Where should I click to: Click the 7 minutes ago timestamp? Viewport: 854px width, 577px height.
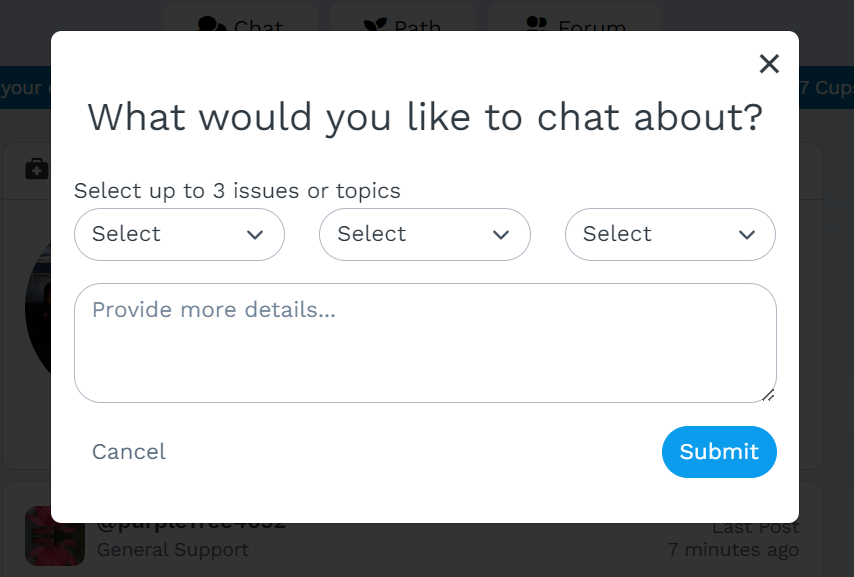(733, 550)
